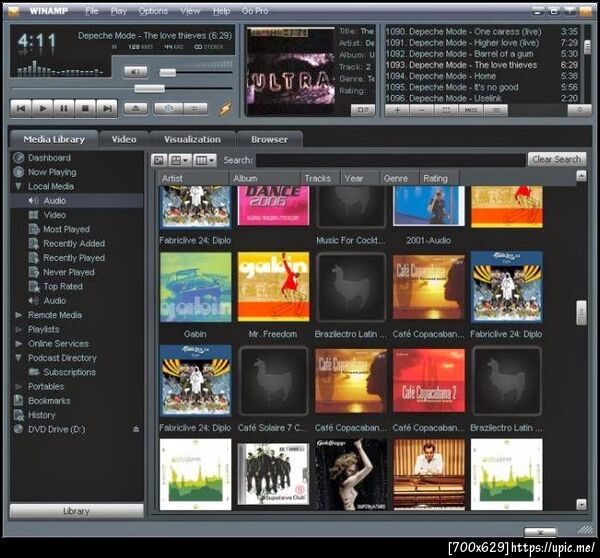Viewport: 600px width, 558px height.
Task: Open the view mode dropdown
Action: click(x=179, y=160)
